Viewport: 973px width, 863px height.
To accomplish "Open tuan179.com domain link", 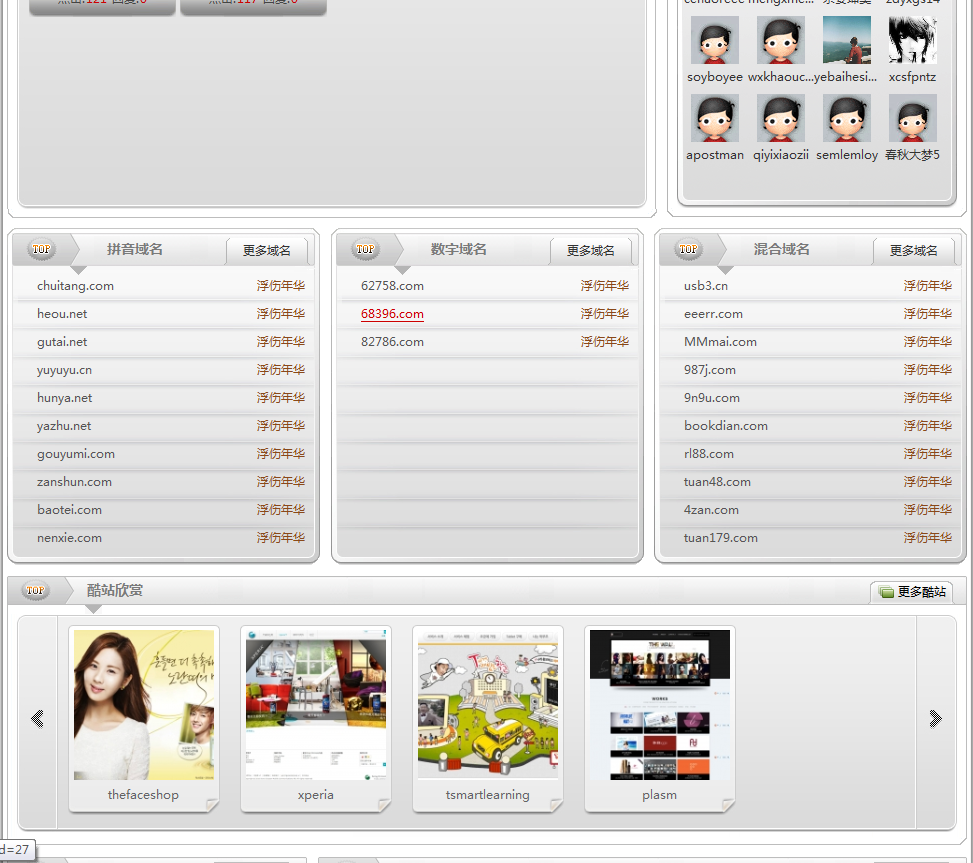I will (720, 538).
